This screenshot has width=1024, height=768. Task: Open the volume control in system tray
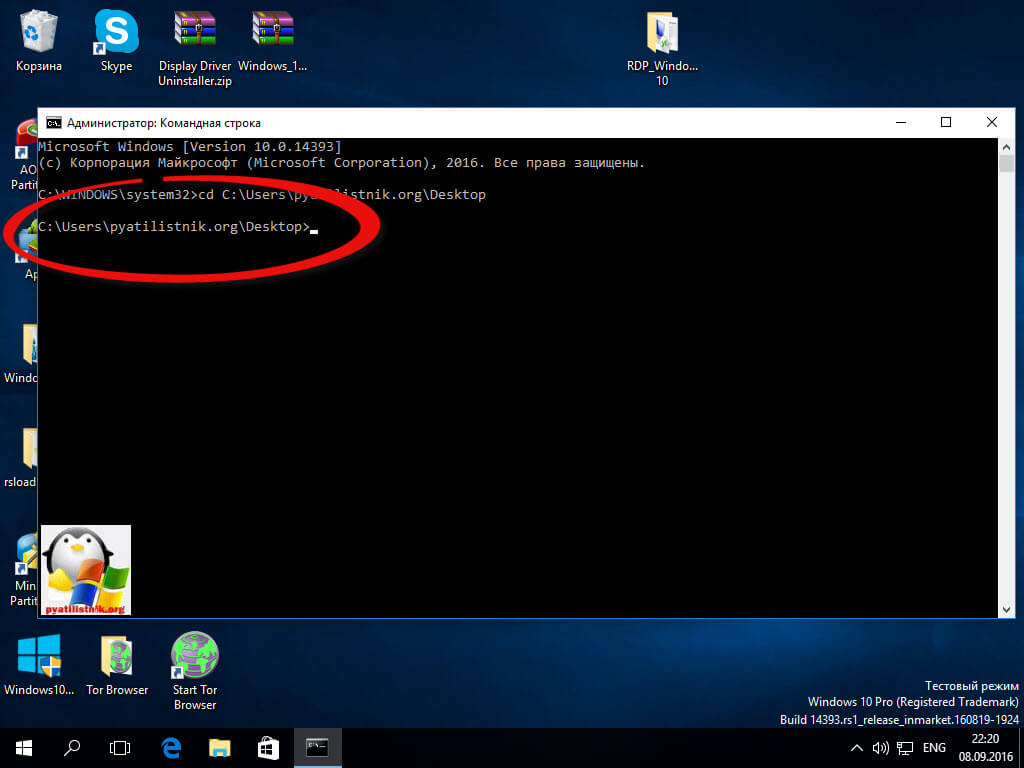click(881, 748)
